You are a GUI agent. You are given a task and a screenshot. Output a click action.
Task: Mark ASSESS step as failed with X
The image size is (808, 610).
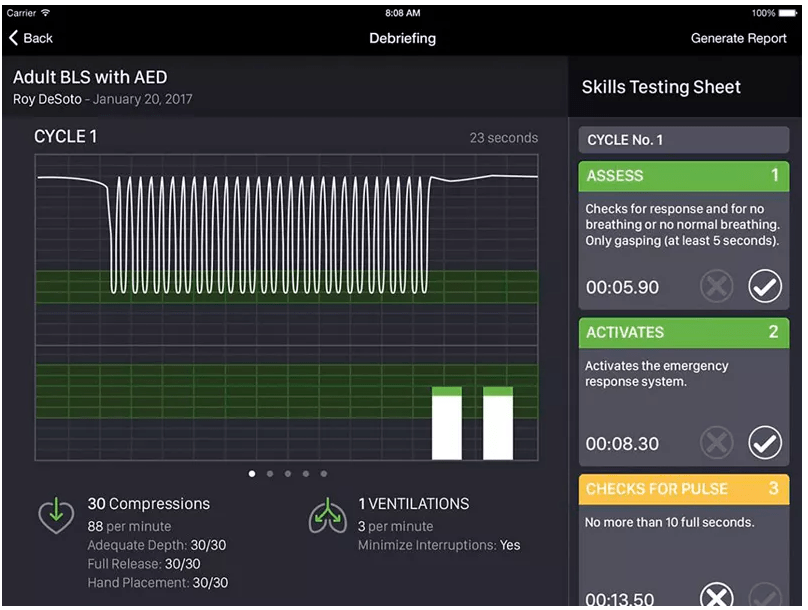[x=716, y=287]
